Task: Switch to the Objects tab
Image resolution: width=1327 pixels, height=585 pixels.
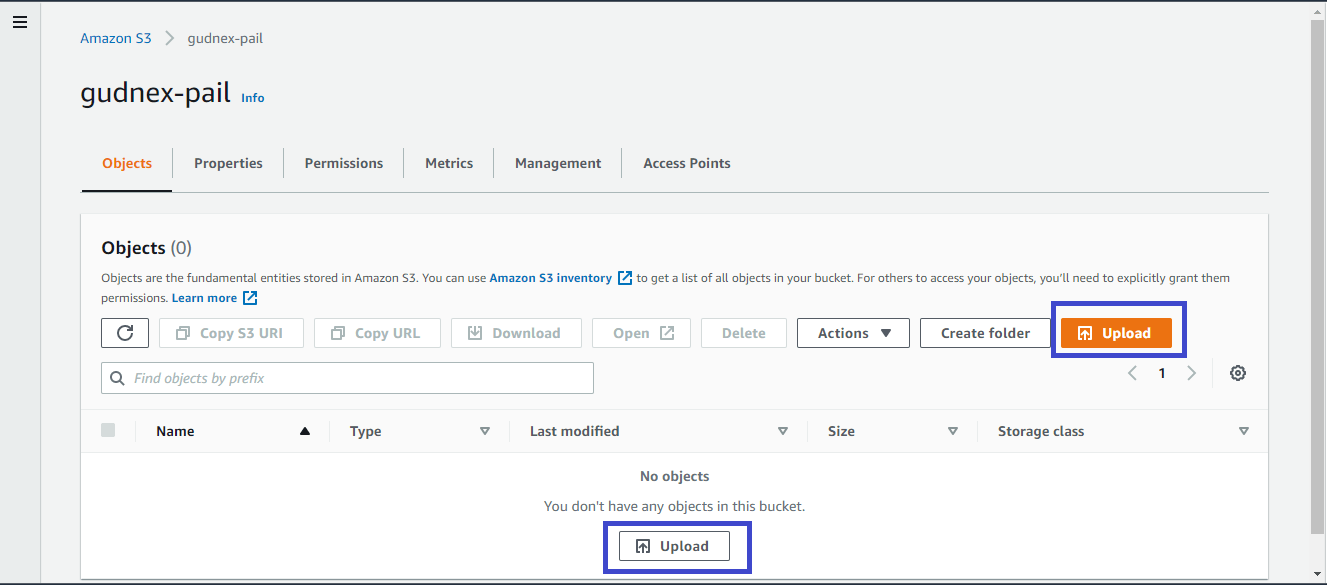Action: pos(127,163)
